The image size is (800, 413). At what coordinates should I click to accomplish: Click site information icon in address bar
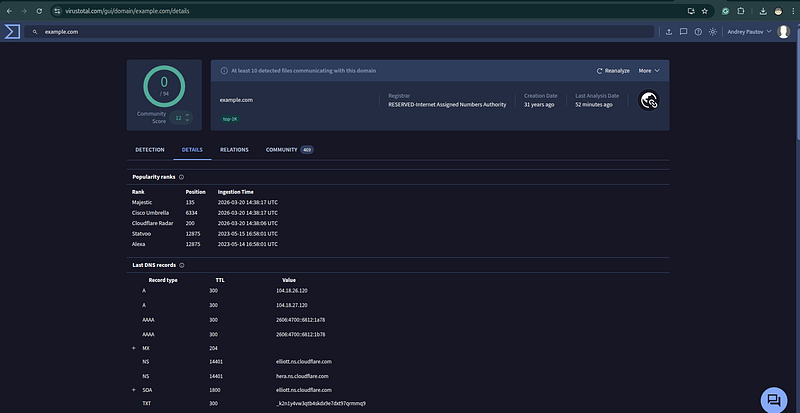coord(57,11)
